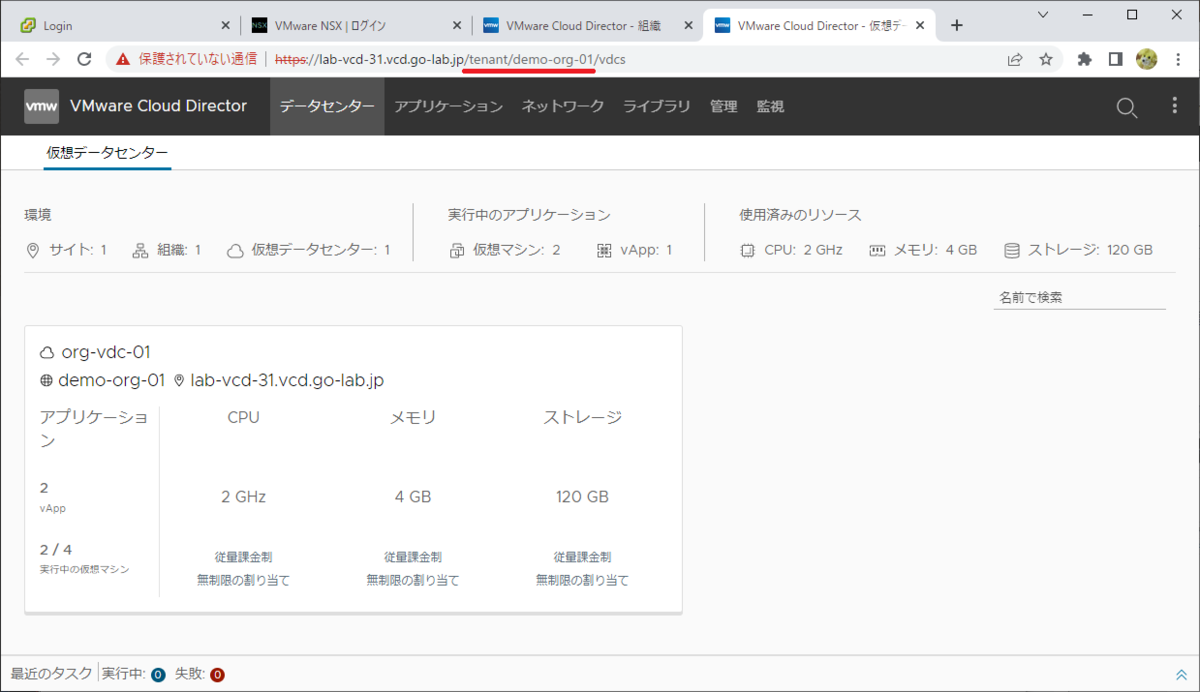Click the Chrome profile avatar
This screenshot has height=692, width=1200.
(1147, 60)
